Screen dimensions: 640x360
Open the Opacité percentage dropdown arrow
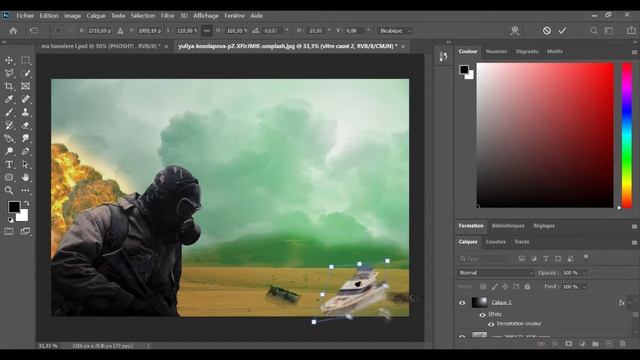click(584, 273)
